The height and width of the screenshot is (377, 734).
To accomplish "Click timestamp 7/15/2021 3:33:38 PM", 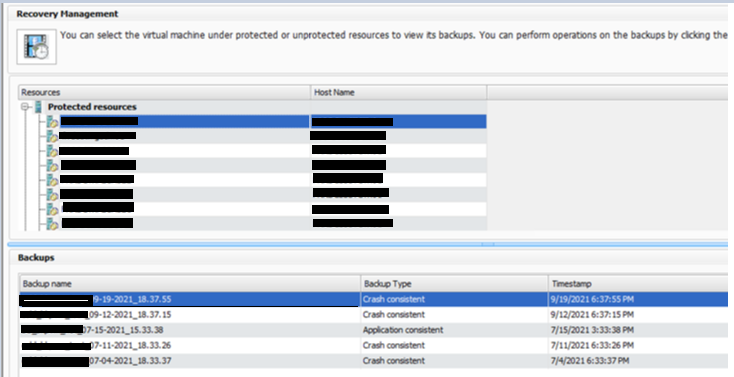I will tap(592, 330).
